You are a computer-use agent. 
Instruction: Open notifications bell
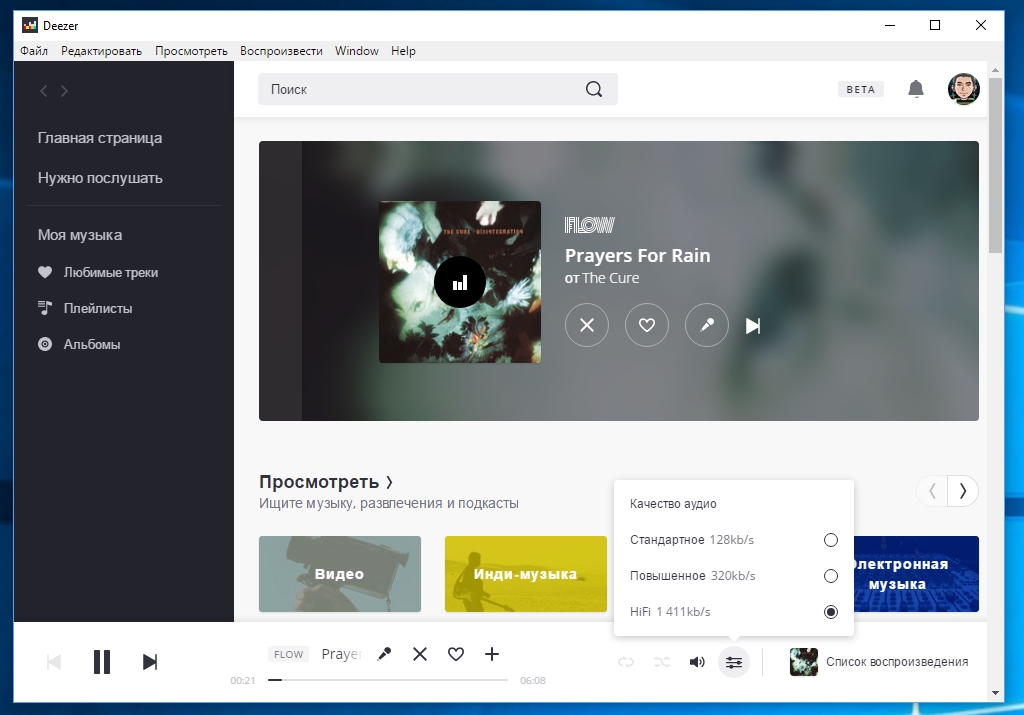(x=916, y=89)
